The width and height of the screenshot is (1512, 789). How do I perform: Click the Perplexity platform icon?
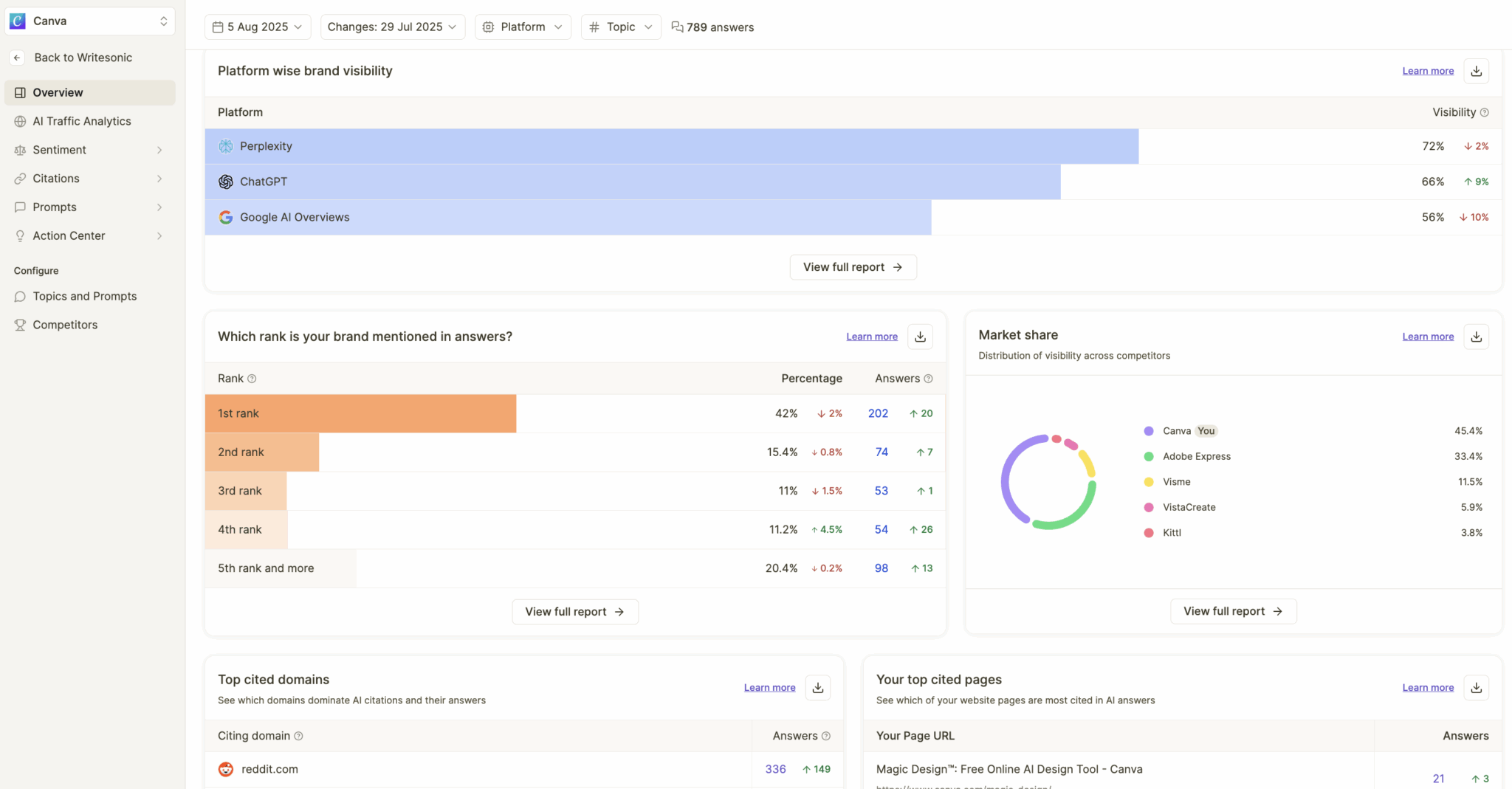click(225, 146)
